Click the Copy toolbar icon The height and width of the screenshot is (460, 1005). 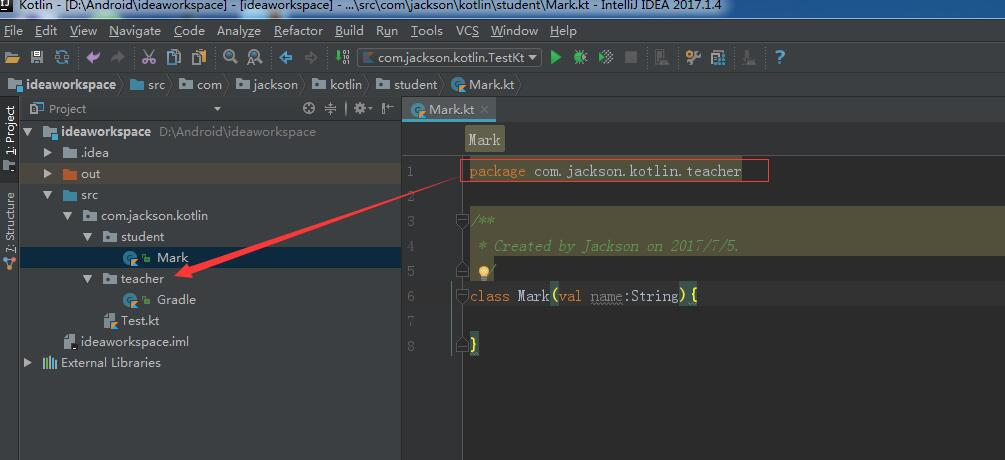point(174,58)
